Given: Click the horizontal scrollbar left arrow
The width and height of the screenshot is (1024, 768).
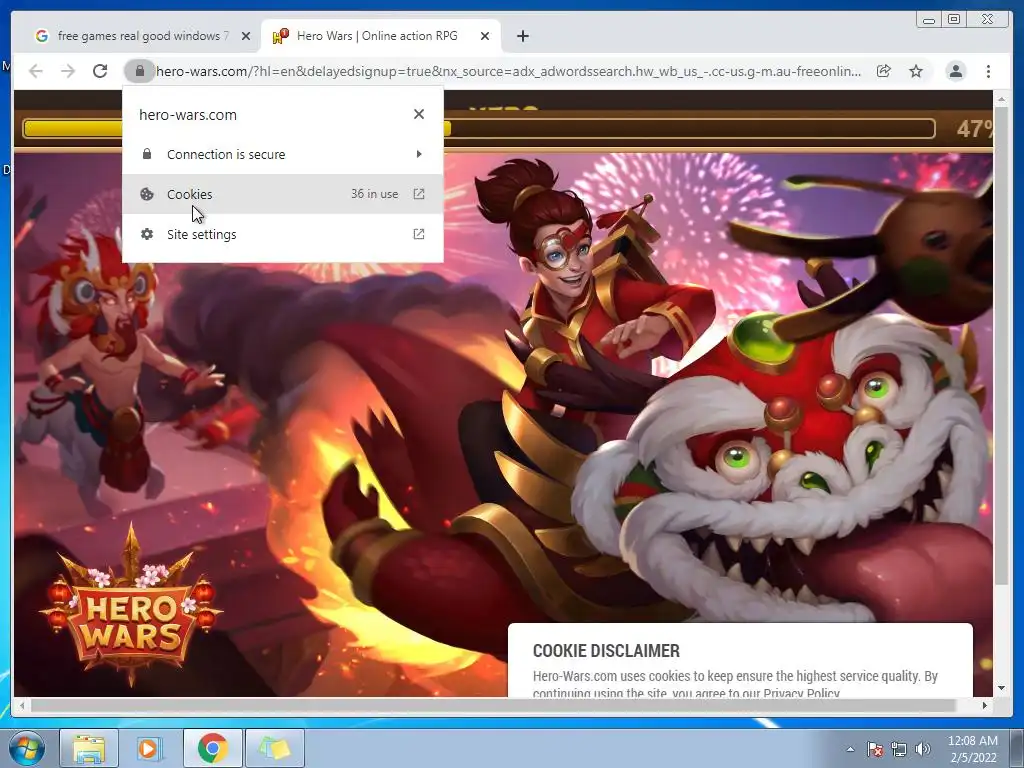Looking at the screenshot, I should pos(22,705).
